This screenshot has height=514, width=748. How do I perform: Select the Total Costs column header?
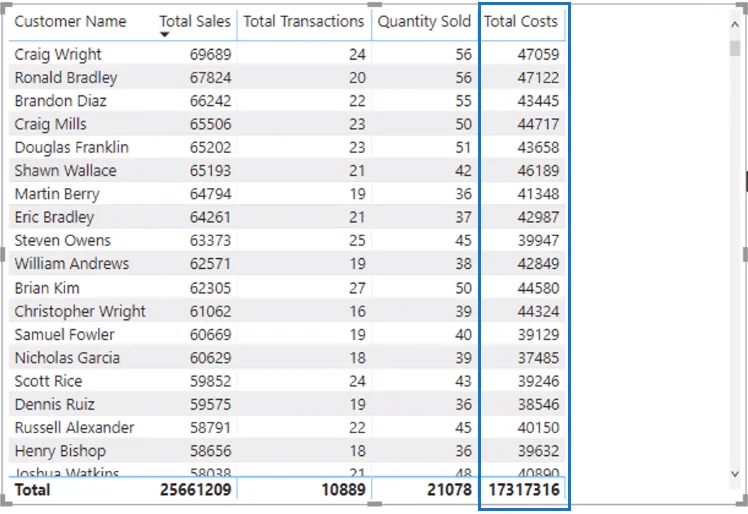(521, 21)
